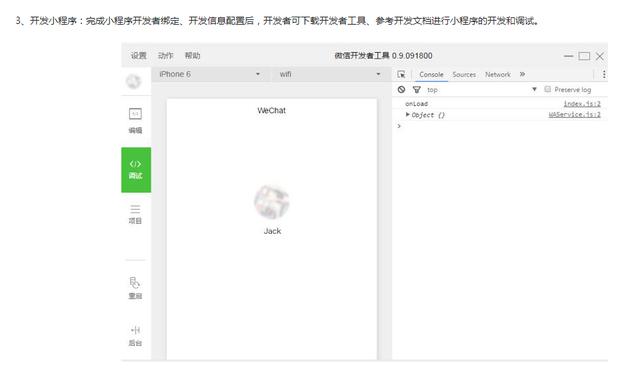
Task: Open the top context selector dropdown
Action: point(482,89)
